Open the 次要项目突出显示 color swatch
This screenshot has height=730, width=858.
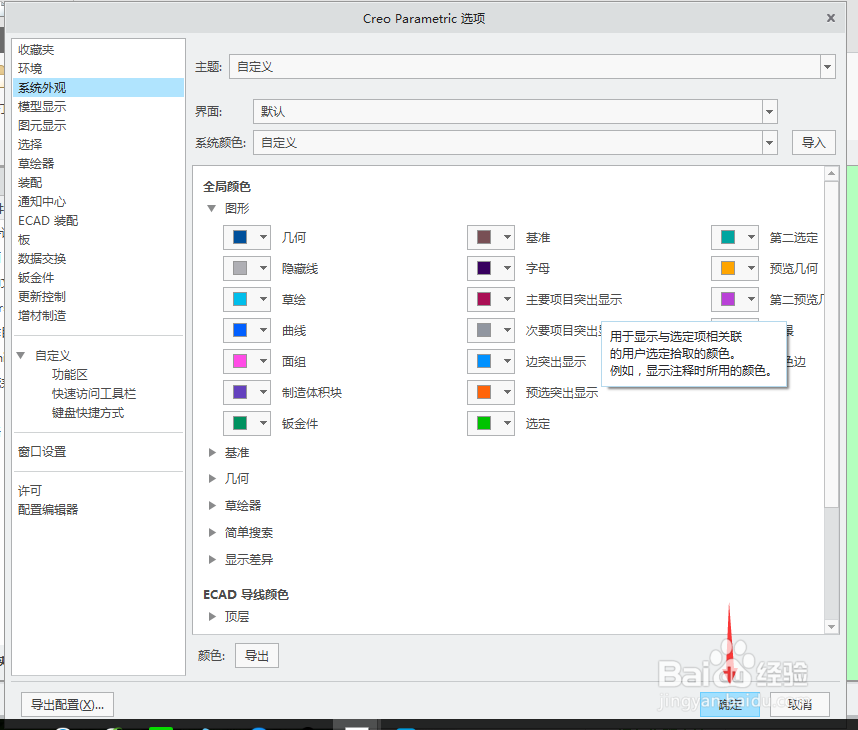[x=491, y=331]
